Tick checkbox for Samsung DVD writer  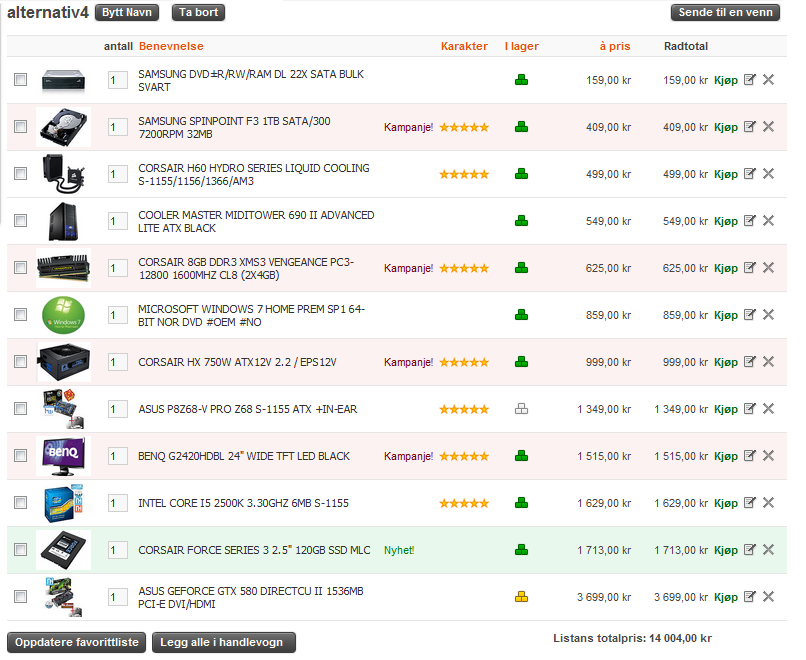point(21,80)
